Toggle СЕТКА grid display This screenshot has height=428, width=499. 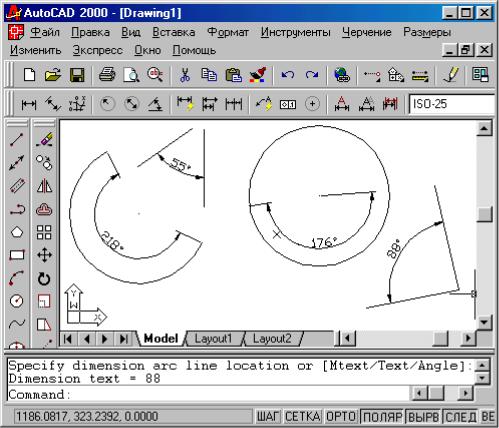[303, 417]
